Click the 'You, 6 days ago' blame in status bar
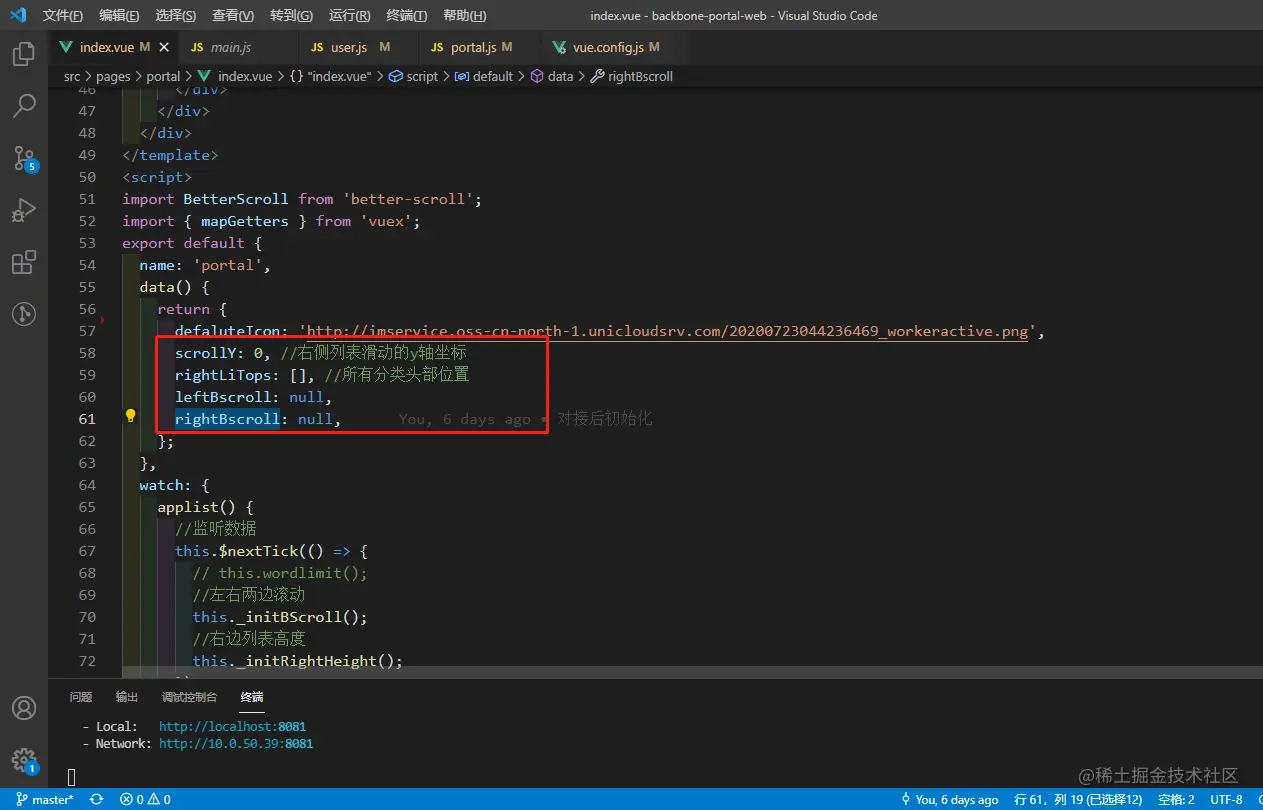This screenshot has height=810, width=1263. 949,799
